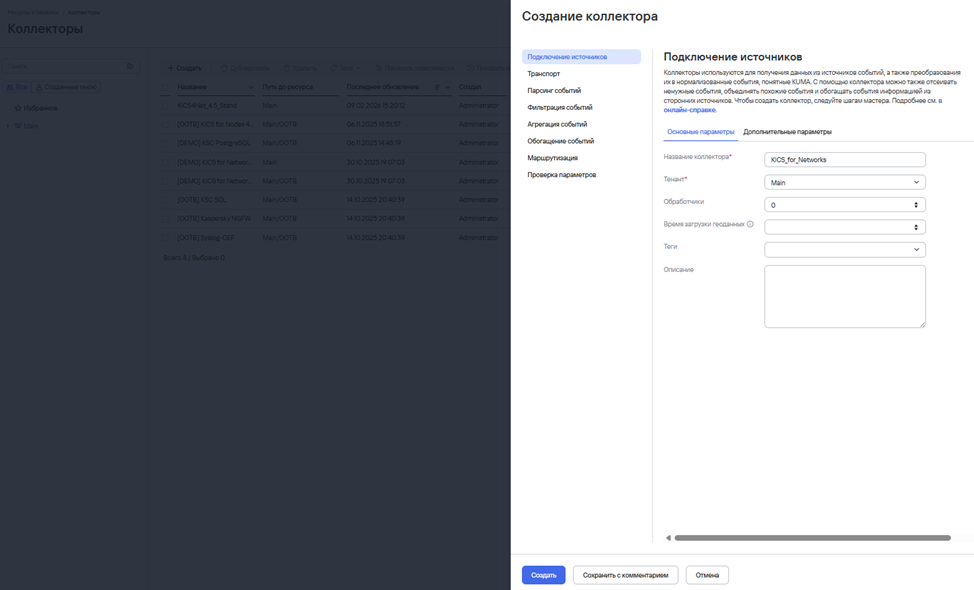
Task: Click the Теги icon in the collectors toolbar
Action: point(336,67)
